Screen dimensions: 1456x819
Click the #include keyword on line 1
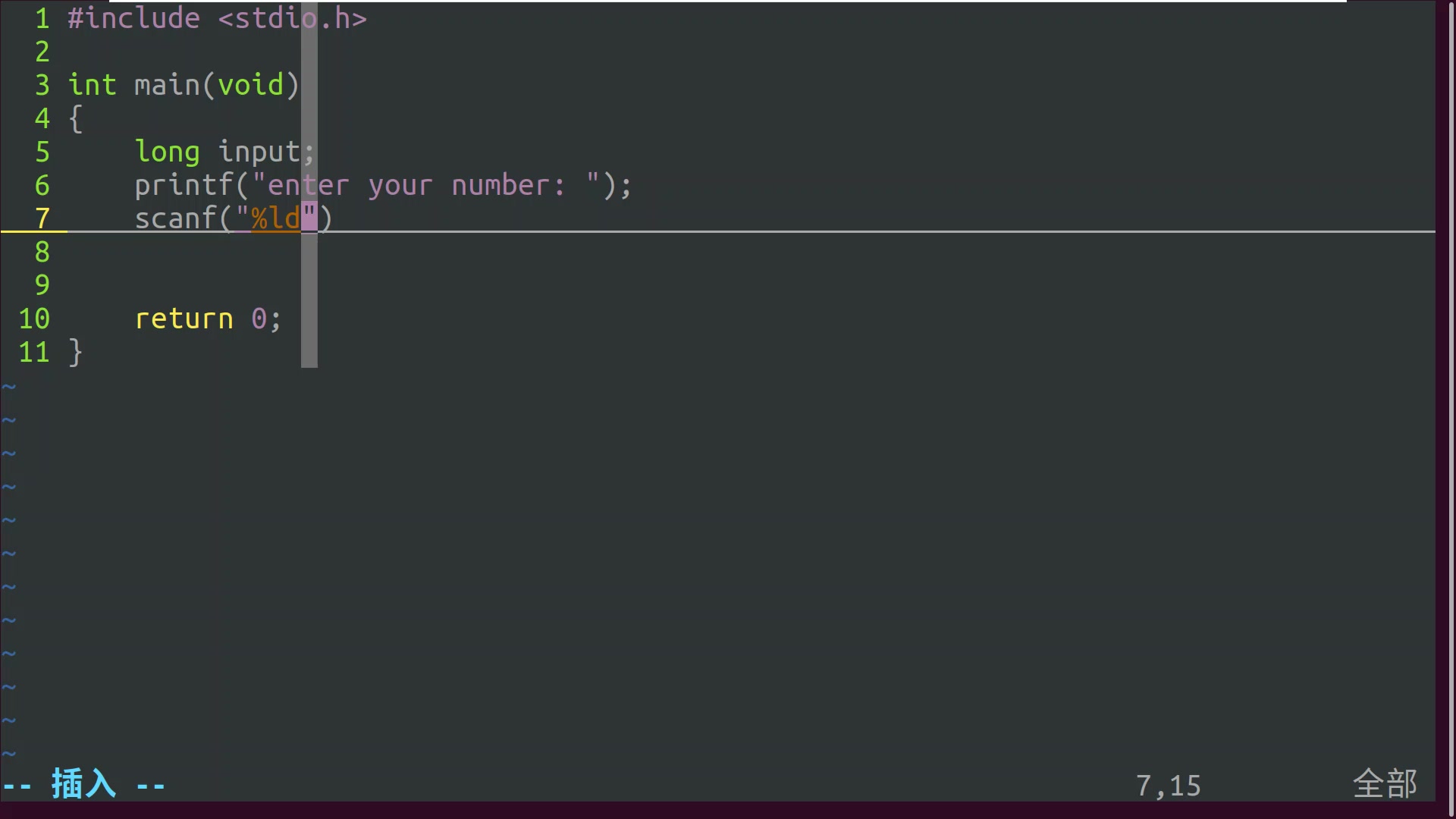click(134, 18)
